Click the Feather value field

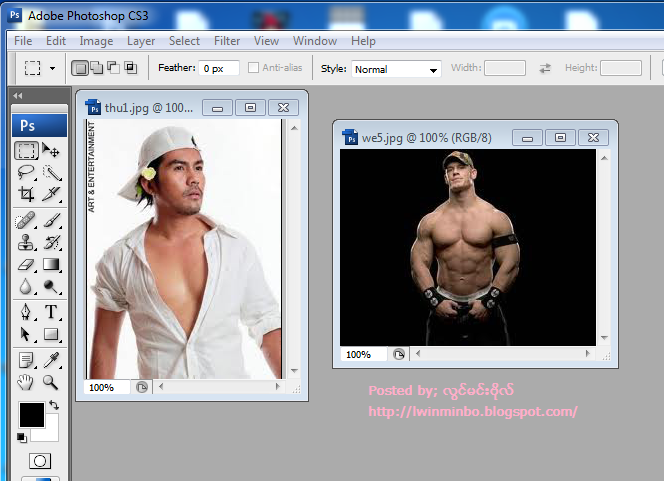coord(219,68)
